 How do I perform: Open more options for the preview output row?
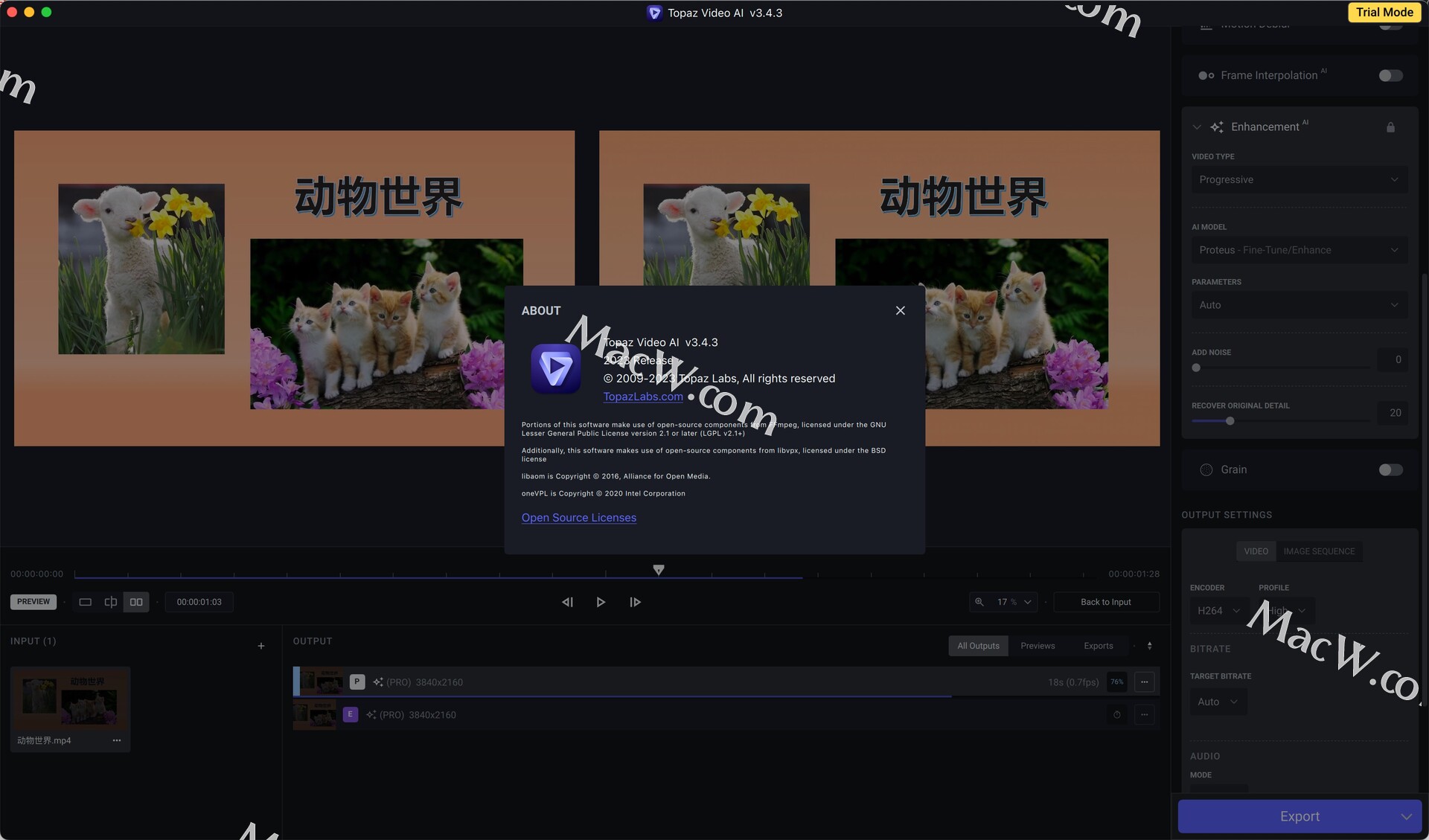1145,682
